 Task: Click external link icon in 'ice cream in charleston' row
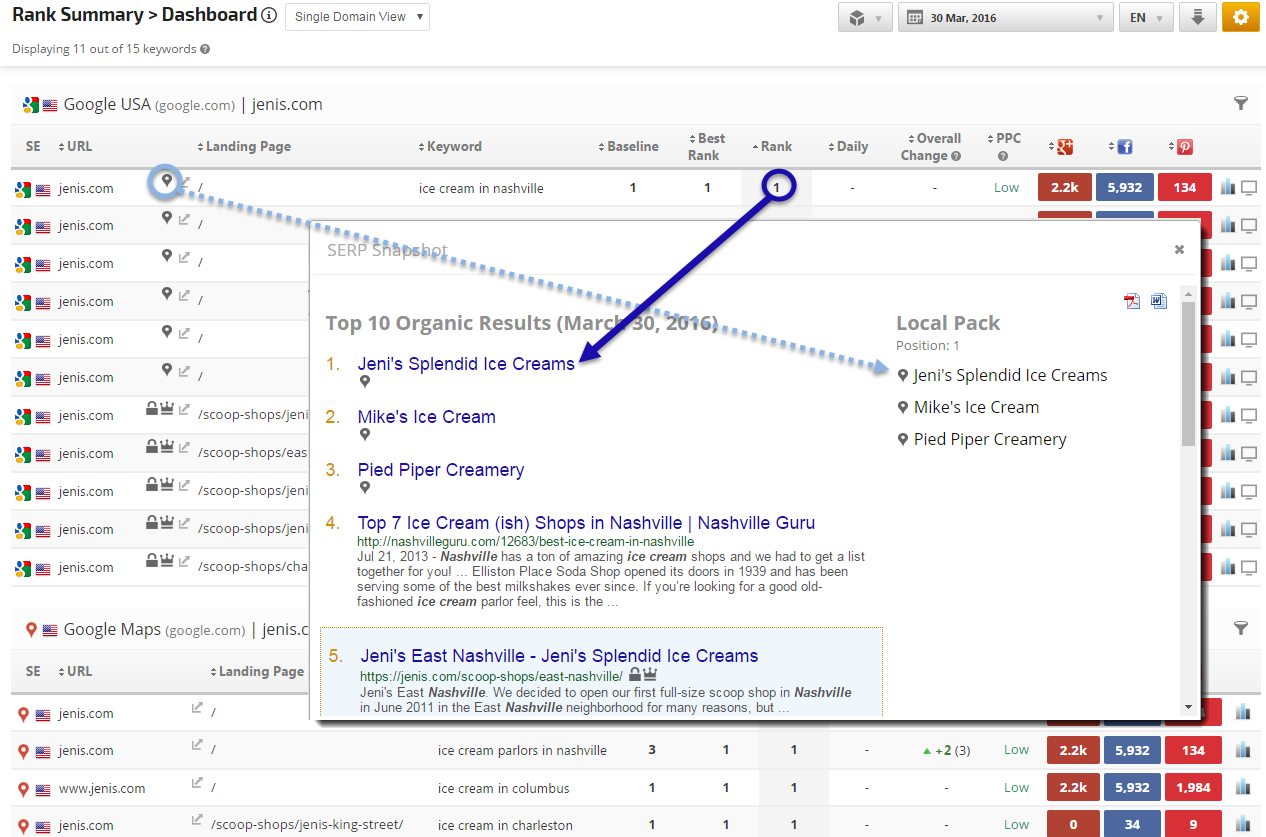(197, 820)
